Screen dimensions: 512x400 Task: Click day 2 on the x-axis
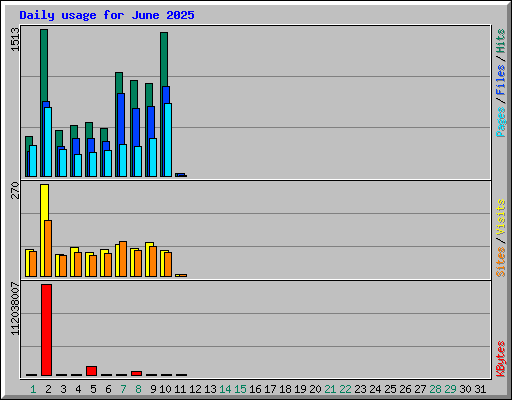point(48,389)
